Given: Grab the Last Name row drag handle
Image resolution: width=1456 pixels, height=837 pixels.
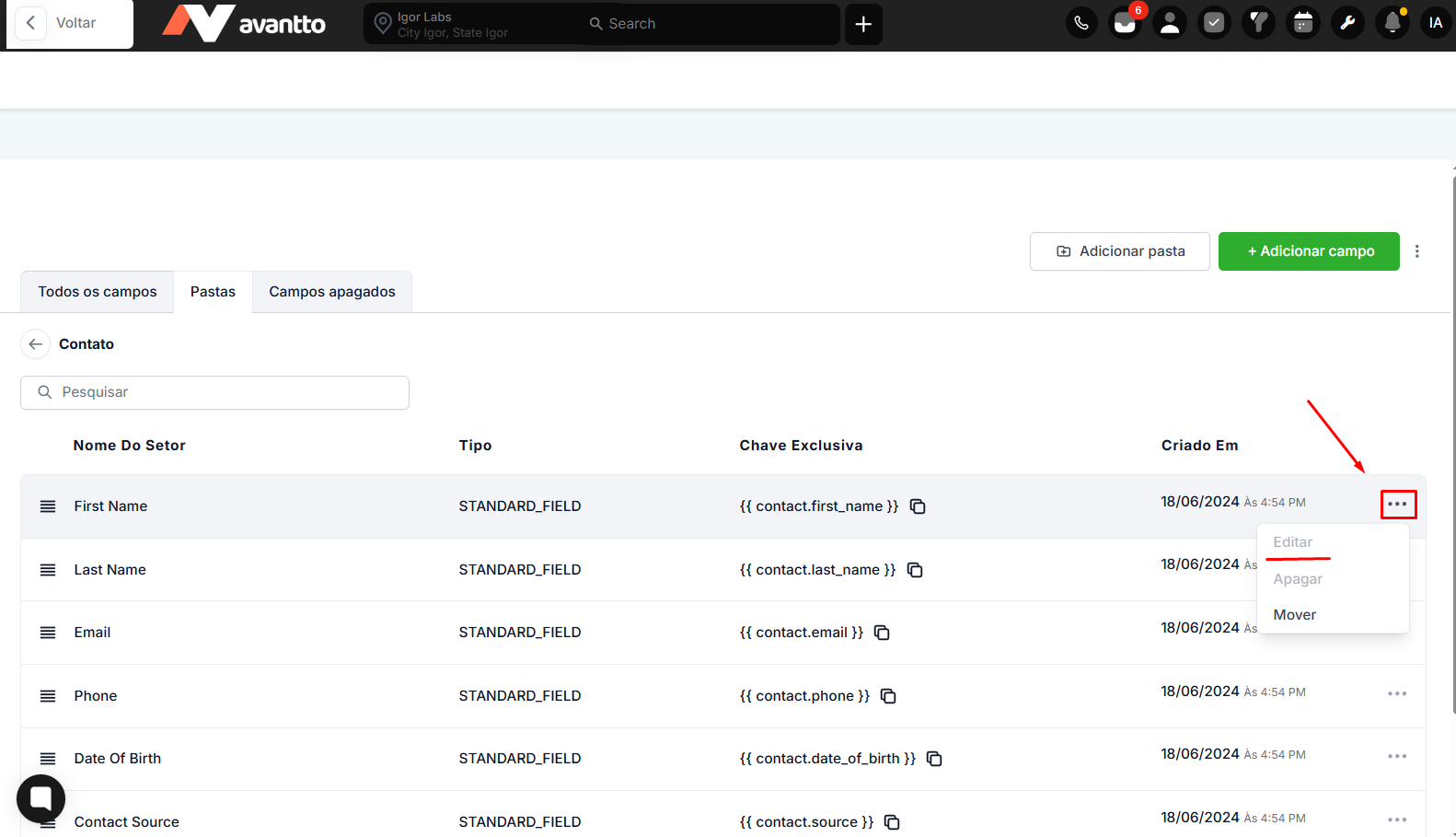Looking at the screenshot, I should click(x=48, y=570).
